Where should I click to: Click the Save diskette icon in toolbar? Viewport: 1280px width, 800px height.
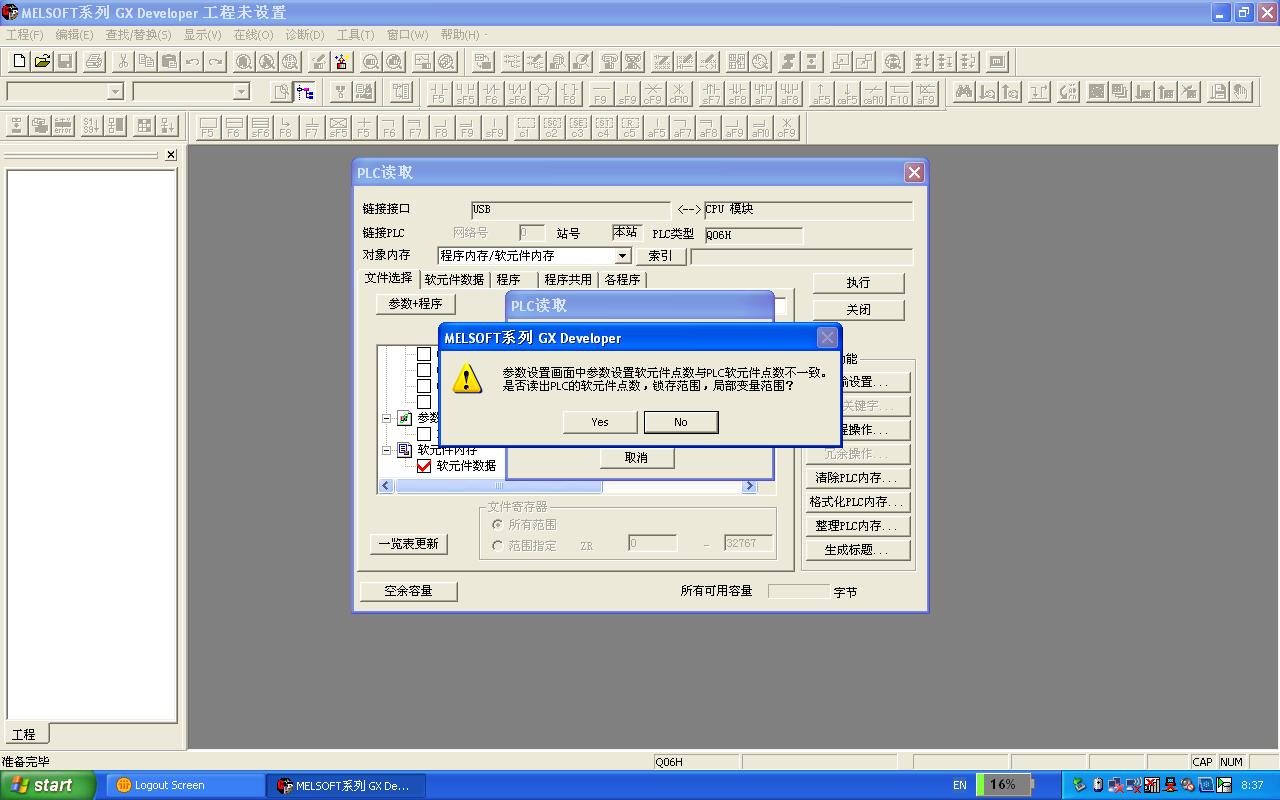click(x=65, y=61)
